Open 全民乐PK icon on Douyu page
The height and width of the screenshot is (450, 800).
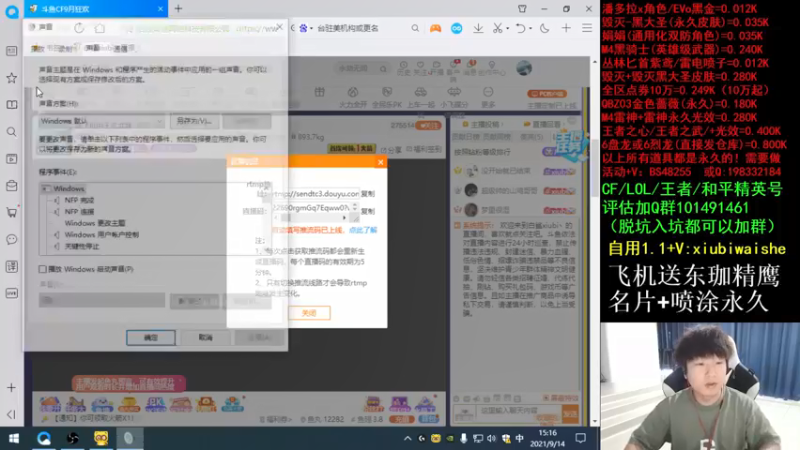(387, 96)
